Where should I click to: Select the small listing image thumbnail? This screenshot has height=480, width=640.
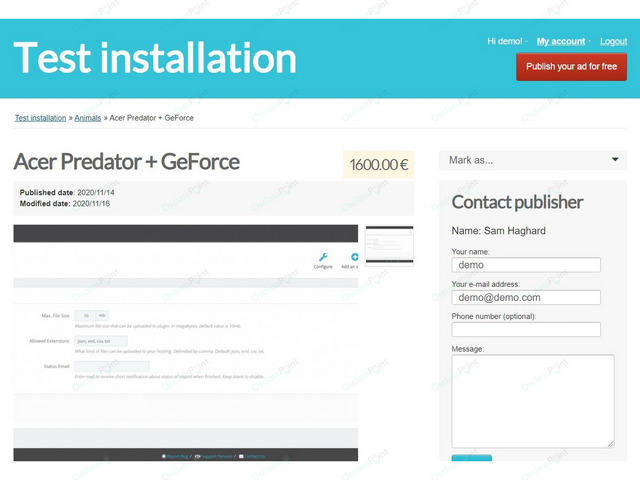pyautogui.click(x=389, y=246)
